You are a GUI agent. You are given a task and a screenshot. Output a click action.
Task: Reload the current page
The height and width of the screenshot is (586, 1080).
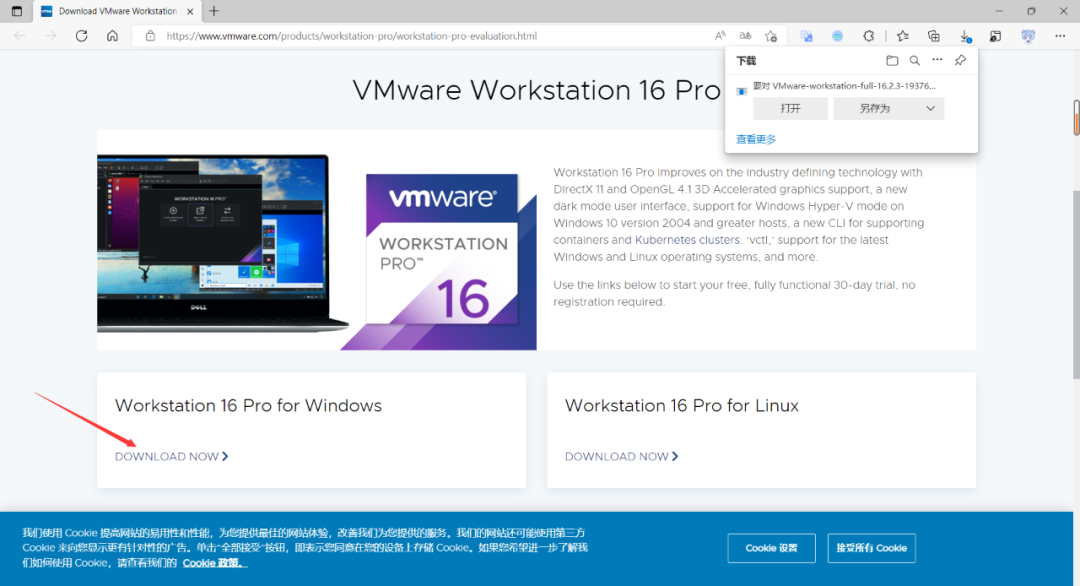(x=81, y=36)
